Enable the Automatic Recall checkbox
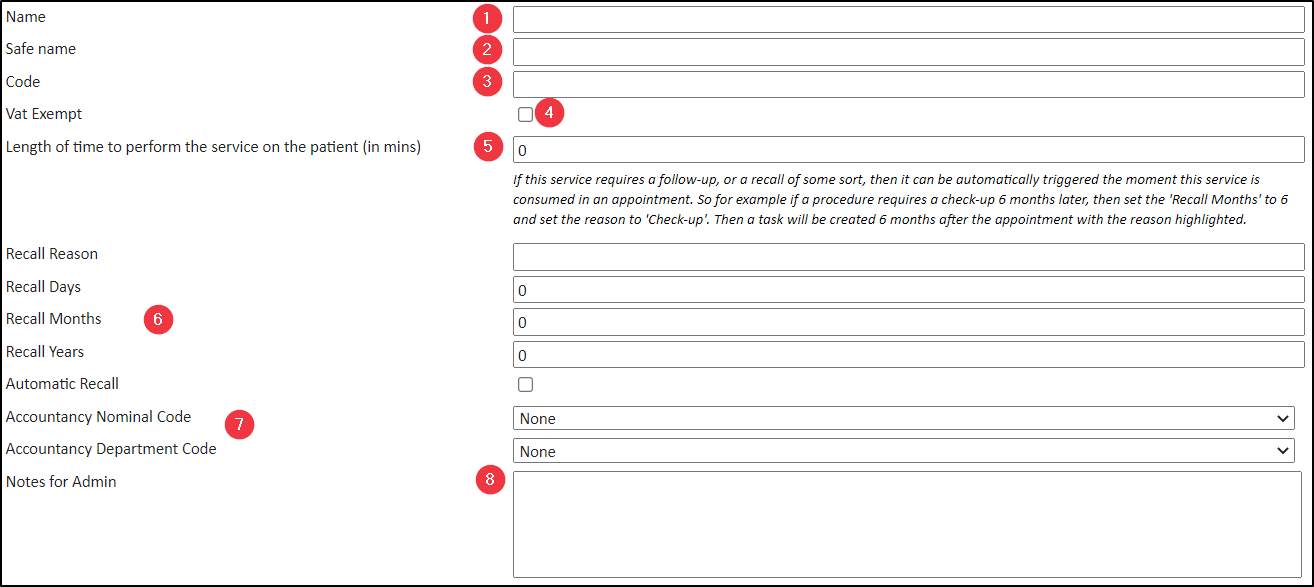The height and width of the screenshot is (587, 1314). pos(525,384)
